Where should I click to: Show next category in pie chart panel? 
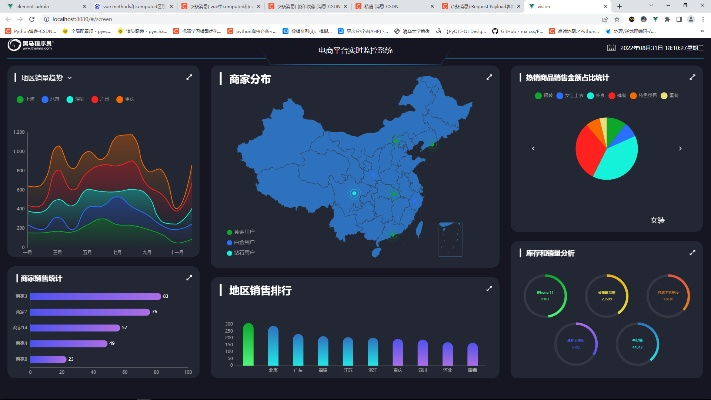coord(680,148)
